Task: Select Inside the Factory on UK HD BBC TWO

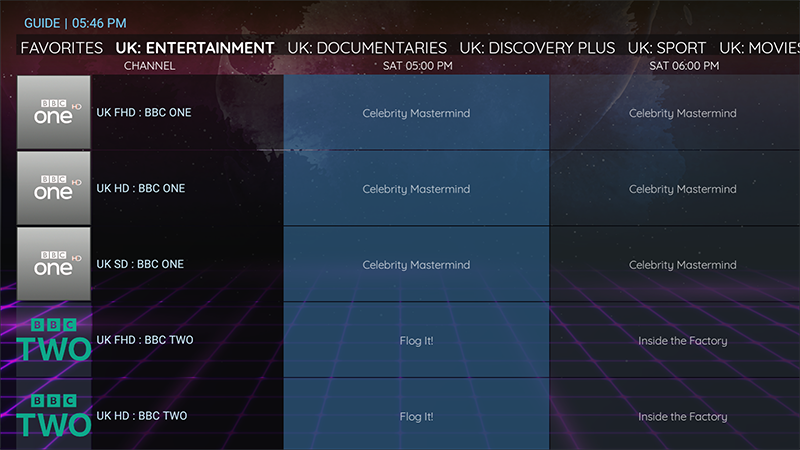Action: pos(682,416)
